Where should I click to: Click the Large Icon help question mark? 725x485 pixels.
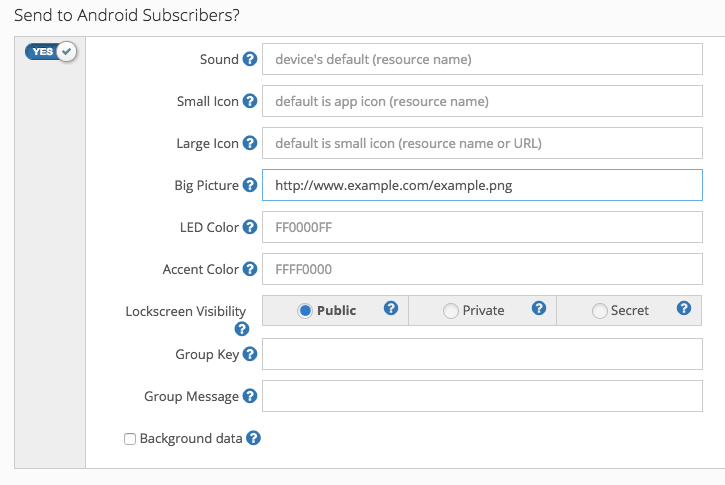(250, 143)
